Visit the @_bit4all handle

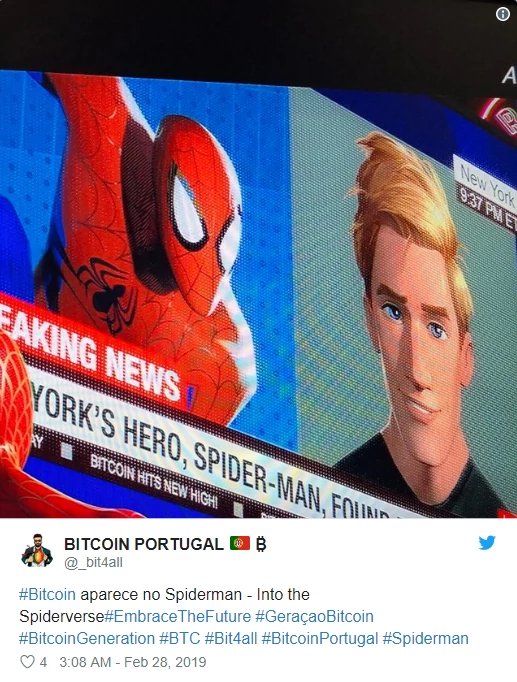coord(93,562)
